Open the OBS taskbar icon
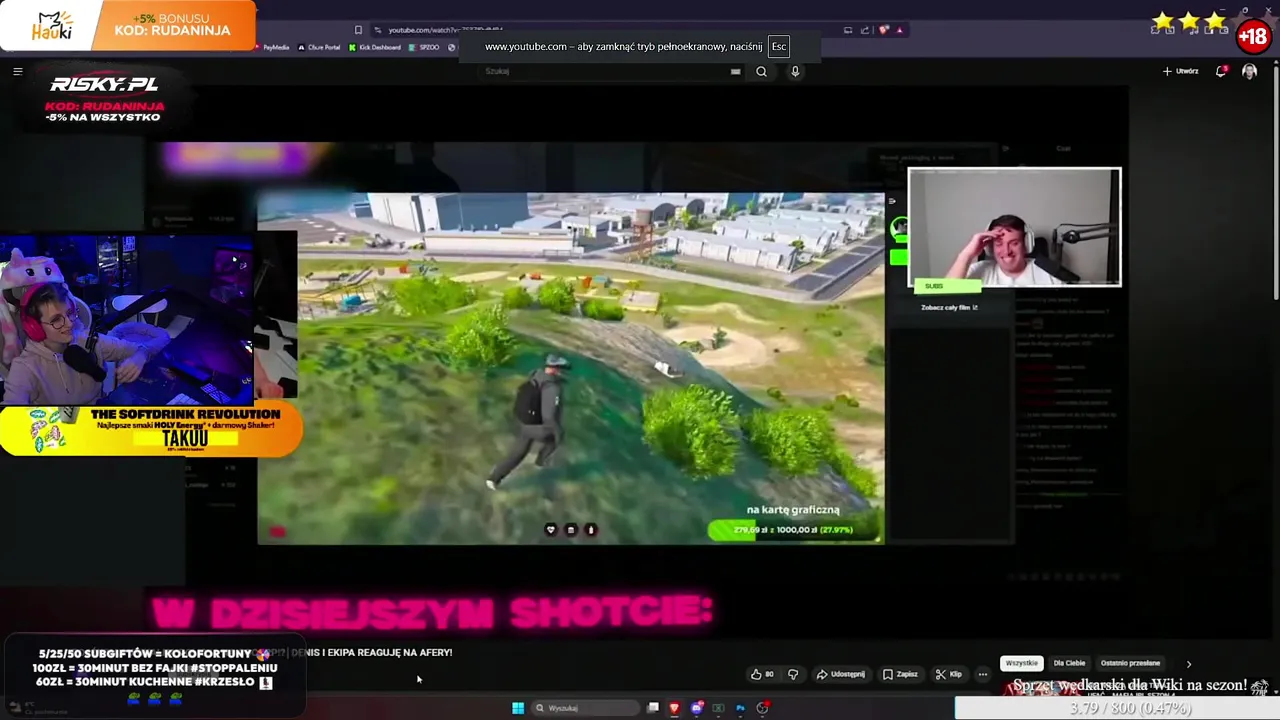 tap(762, 708)
